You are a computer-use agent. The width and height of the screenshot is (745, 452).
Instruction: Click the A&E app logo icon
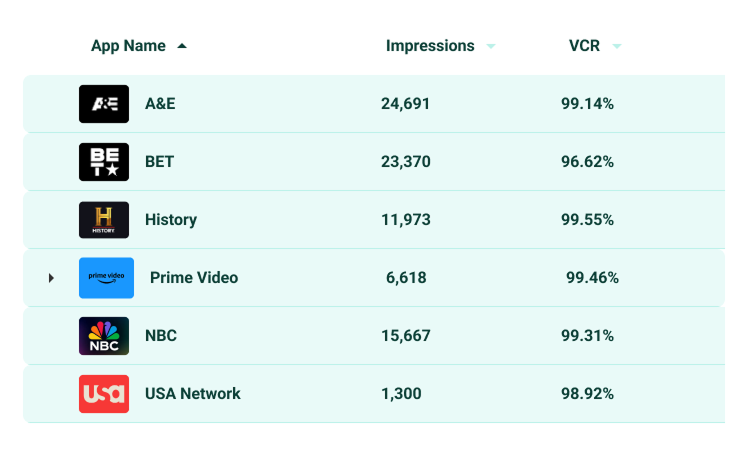click(x=104, y=104)
